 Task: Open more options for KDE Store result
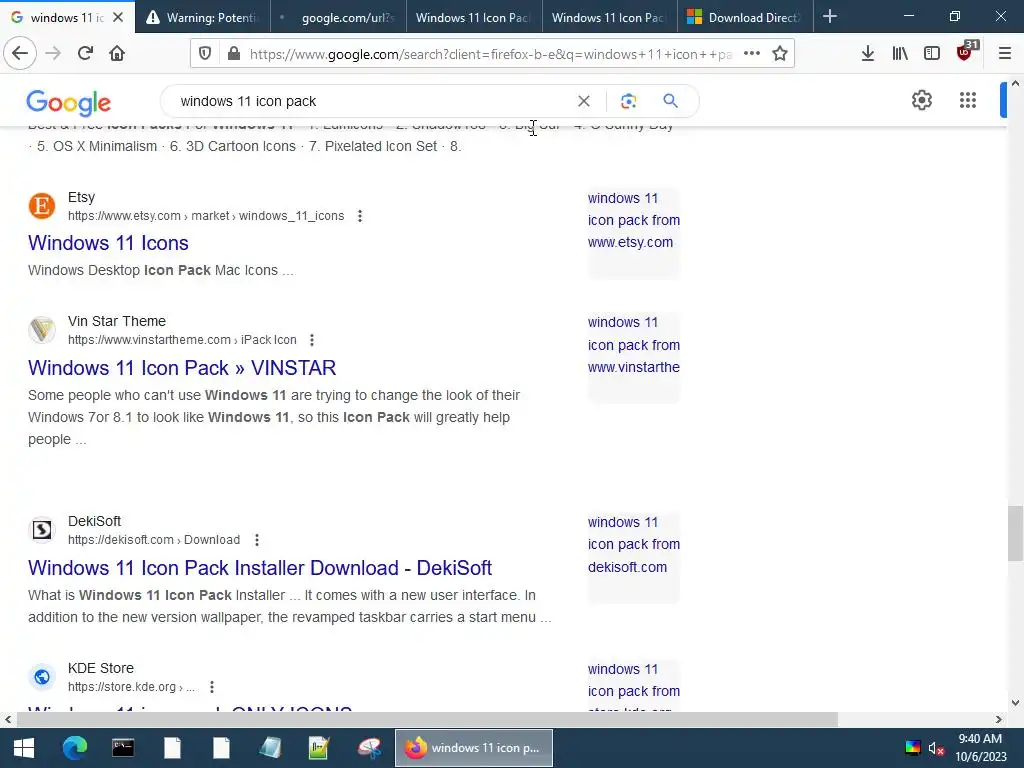coord(212,687)
